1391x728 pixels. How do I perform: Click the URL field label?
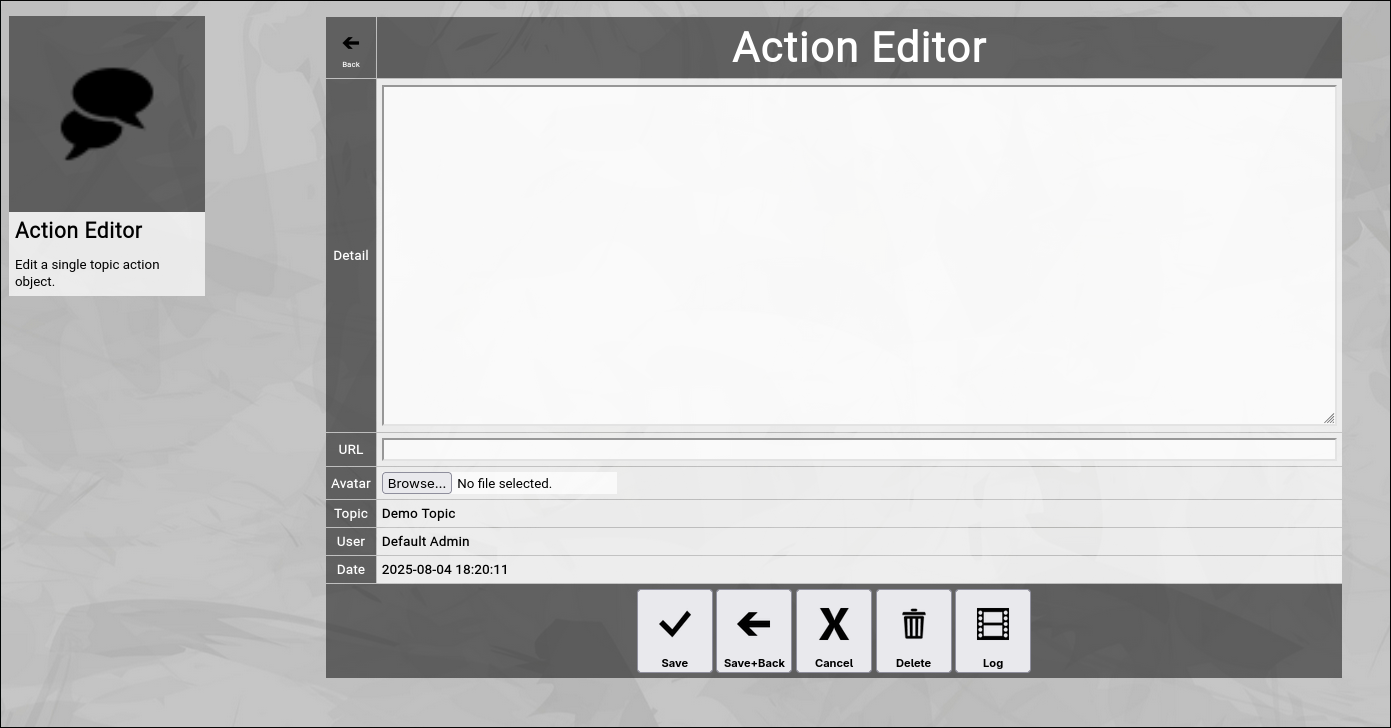[x=351, y=450]
